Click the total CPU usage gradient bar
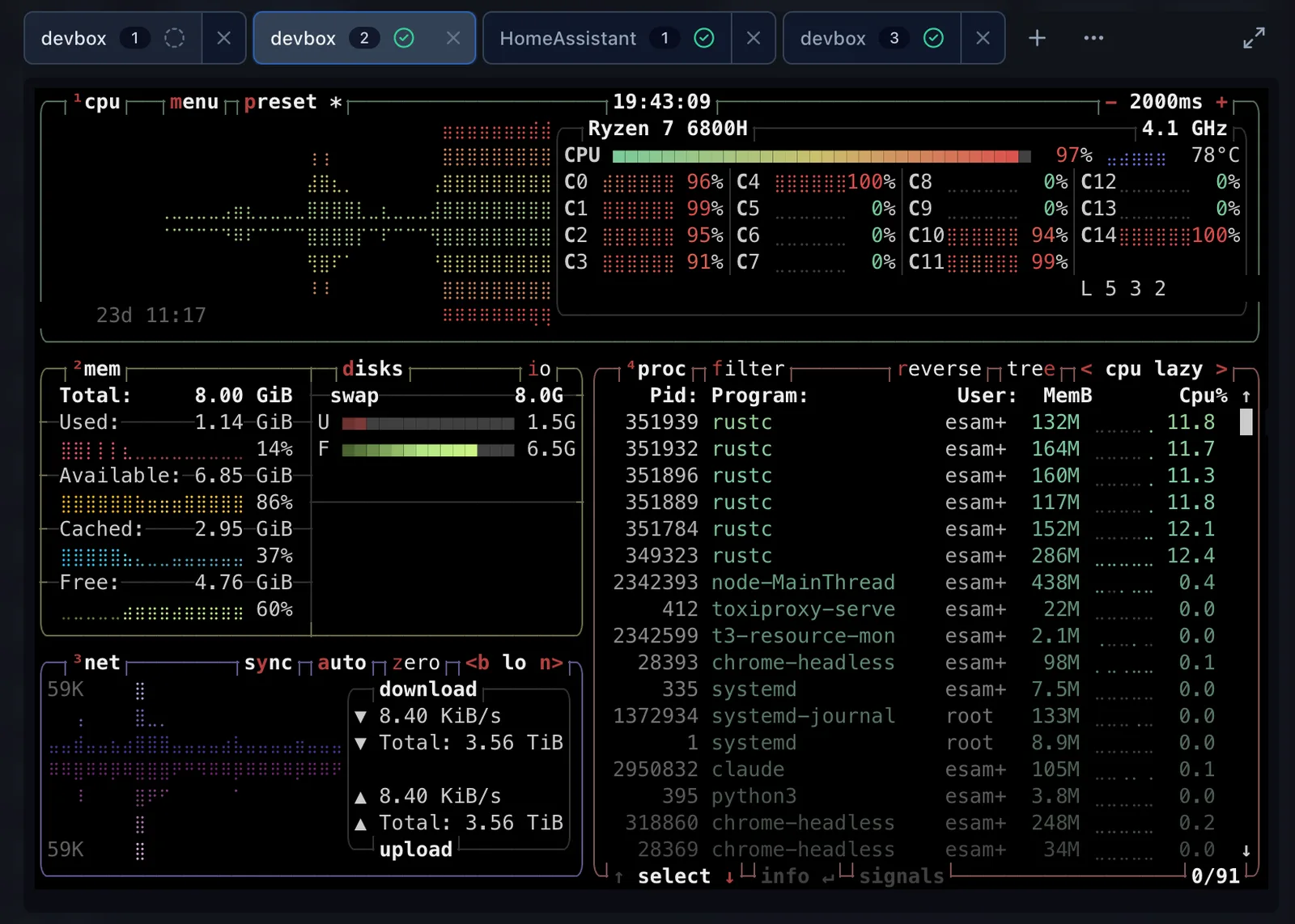This screenshot has width=1295, height=924. tap(822, 156)
